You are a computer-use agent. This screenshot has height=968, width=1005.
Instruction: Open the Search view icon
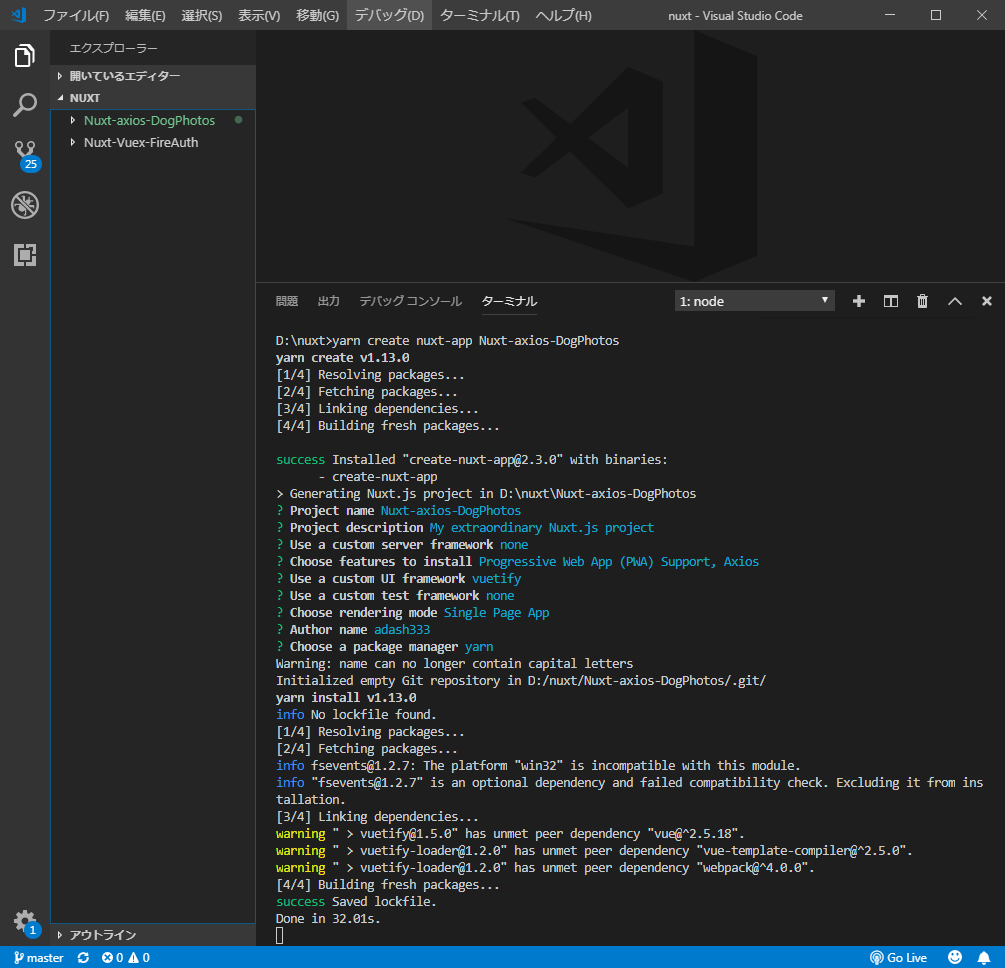coord(25,105)
